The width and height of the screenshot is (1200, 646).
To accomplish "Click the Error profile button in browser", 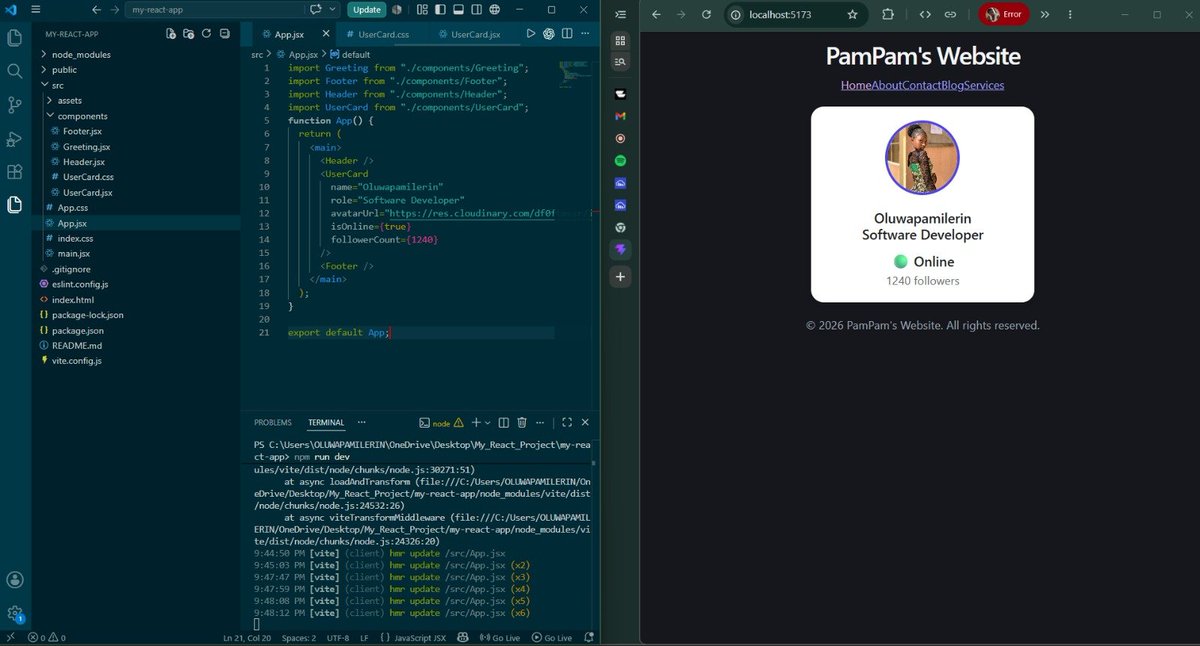I will tap(1003, 15).
